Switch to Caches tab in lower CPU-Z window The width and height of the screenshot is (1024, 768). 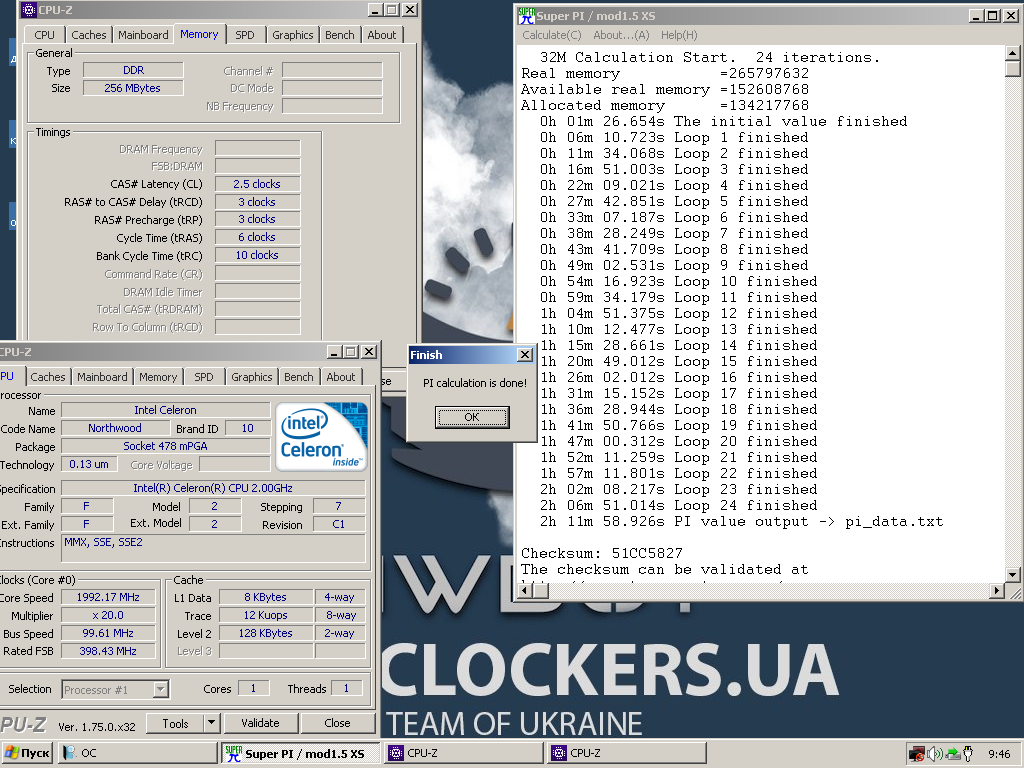(48, 377)
